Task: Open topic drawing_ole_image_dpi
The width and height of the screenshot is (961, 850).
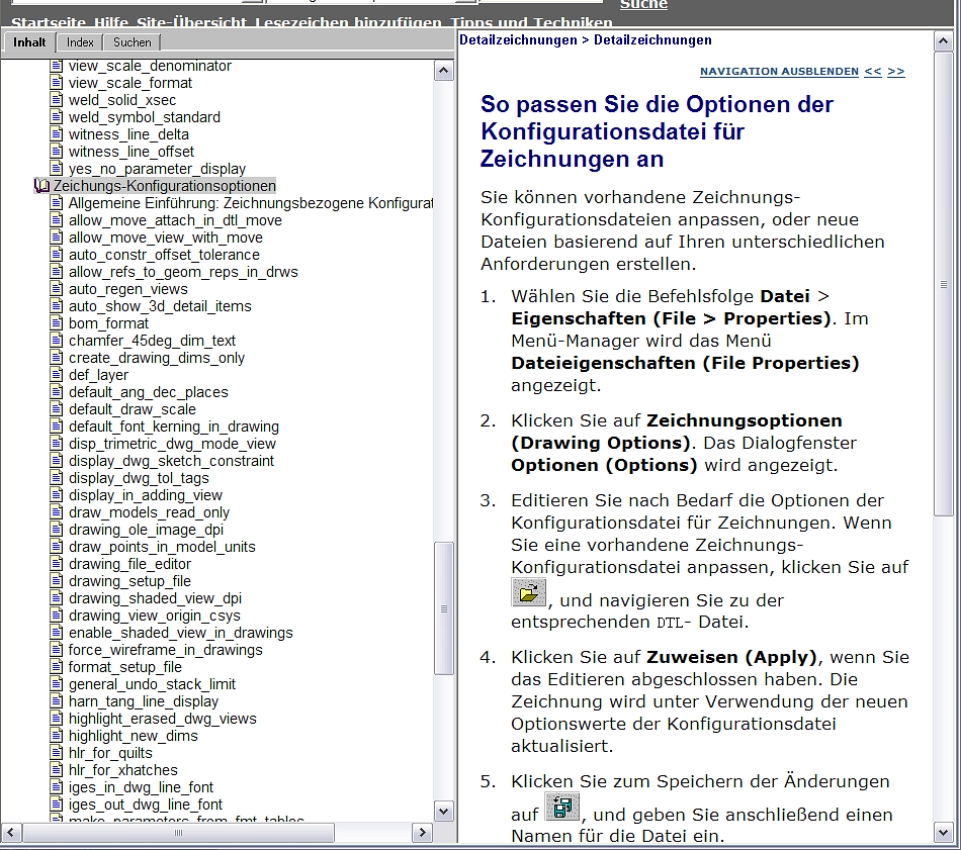Action: pos(146,529)
